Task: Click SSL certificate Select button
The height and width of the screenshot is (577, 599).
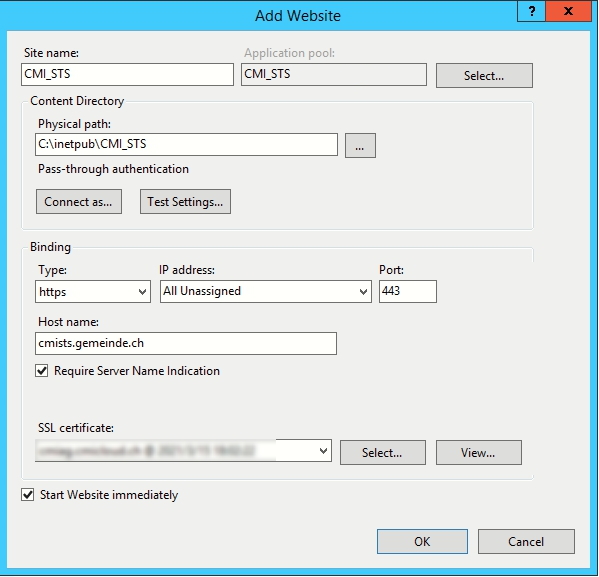Action: (382, 452)
